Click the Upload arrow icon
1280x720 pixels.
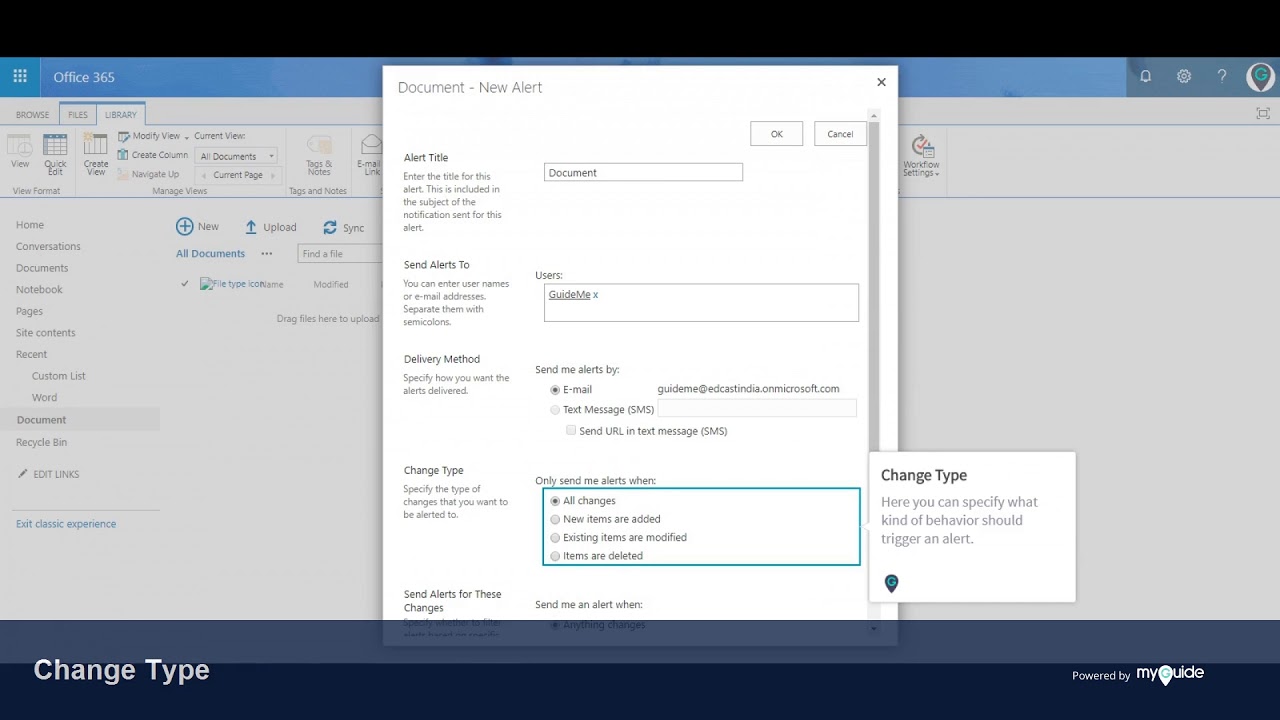[x=251, y=227]
